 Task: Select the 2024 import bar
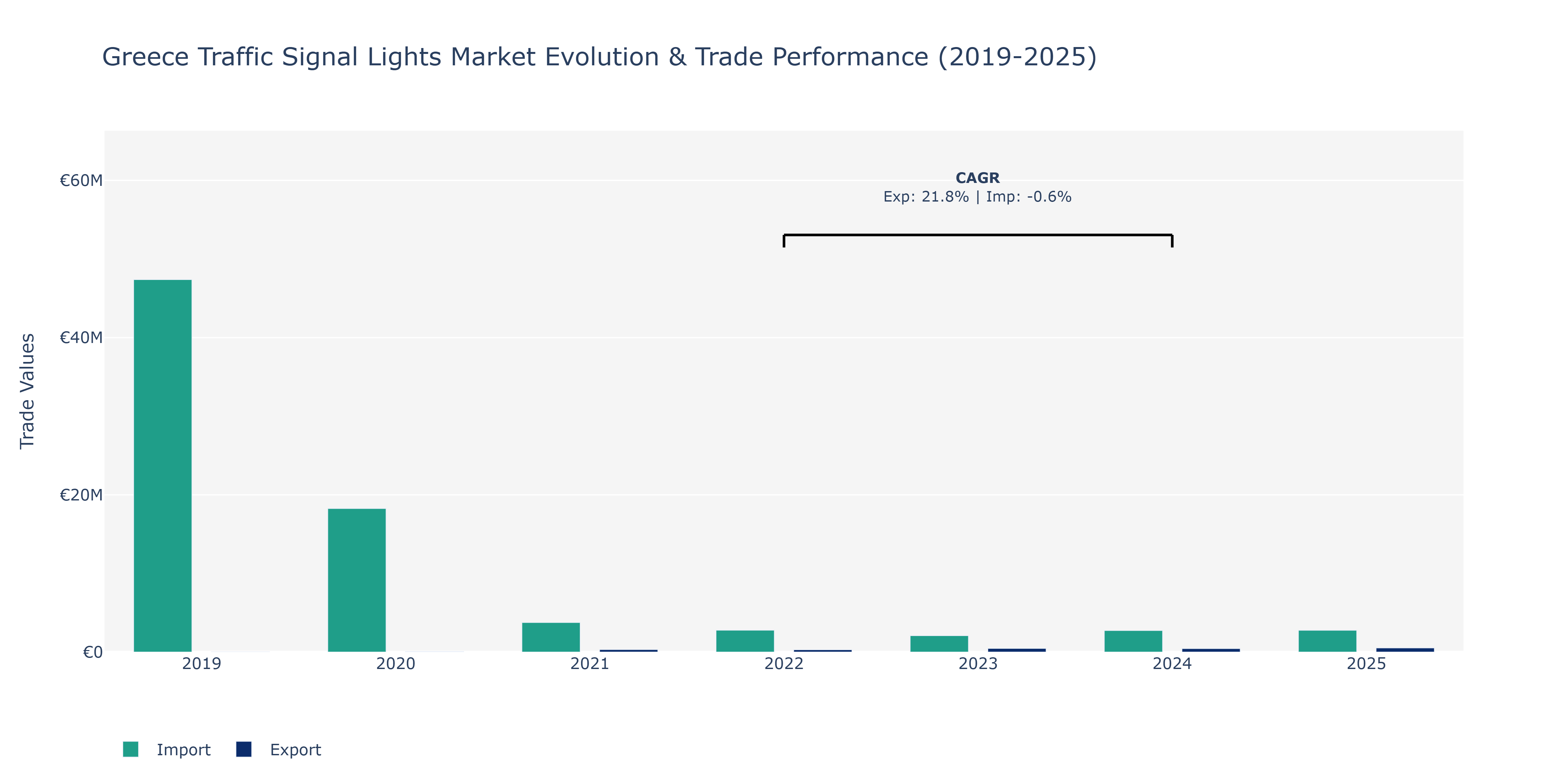[1134, 641]
